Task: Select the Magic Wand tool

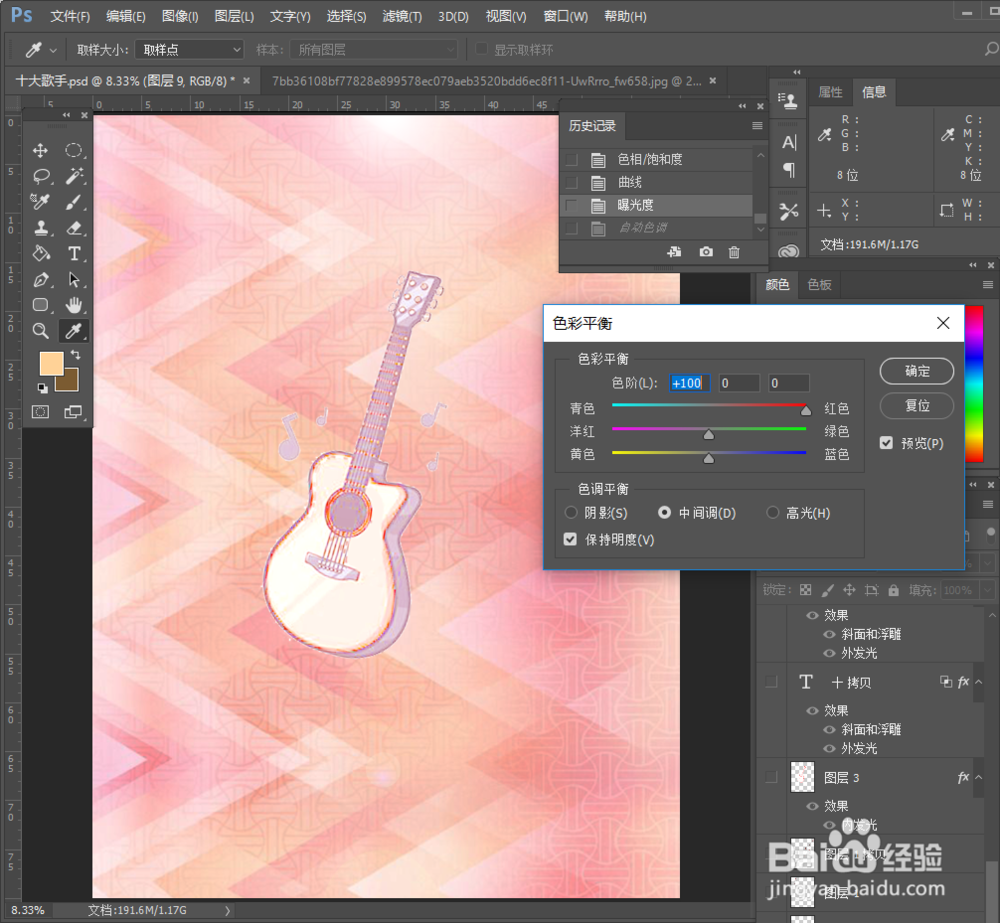Action: click(x=74, y=176)
